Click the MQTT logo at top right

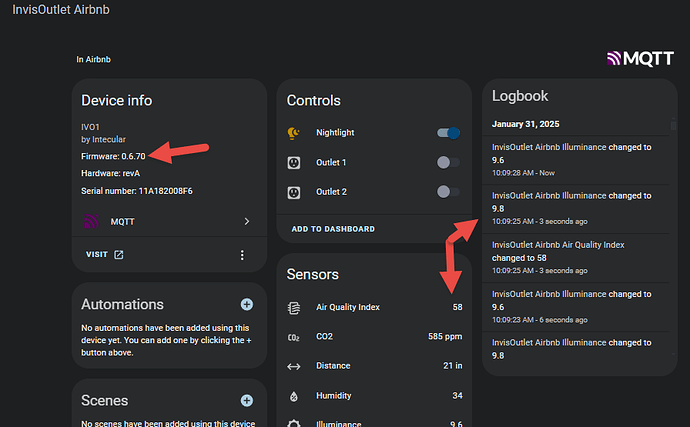tap(640, 58)
